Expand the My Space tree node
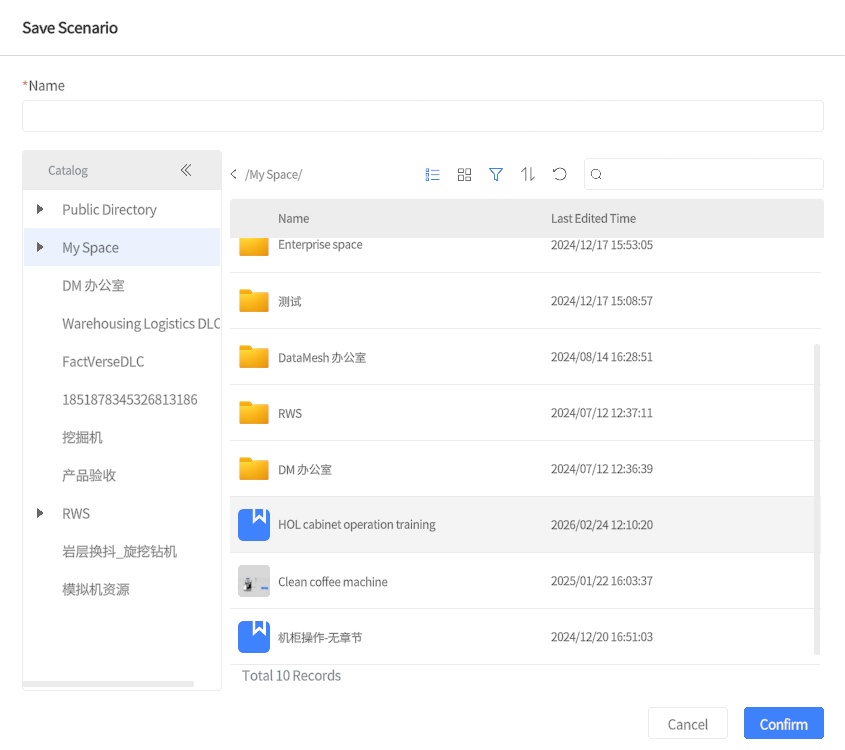Viewport: 845px width, 750px height. [40, 247]
